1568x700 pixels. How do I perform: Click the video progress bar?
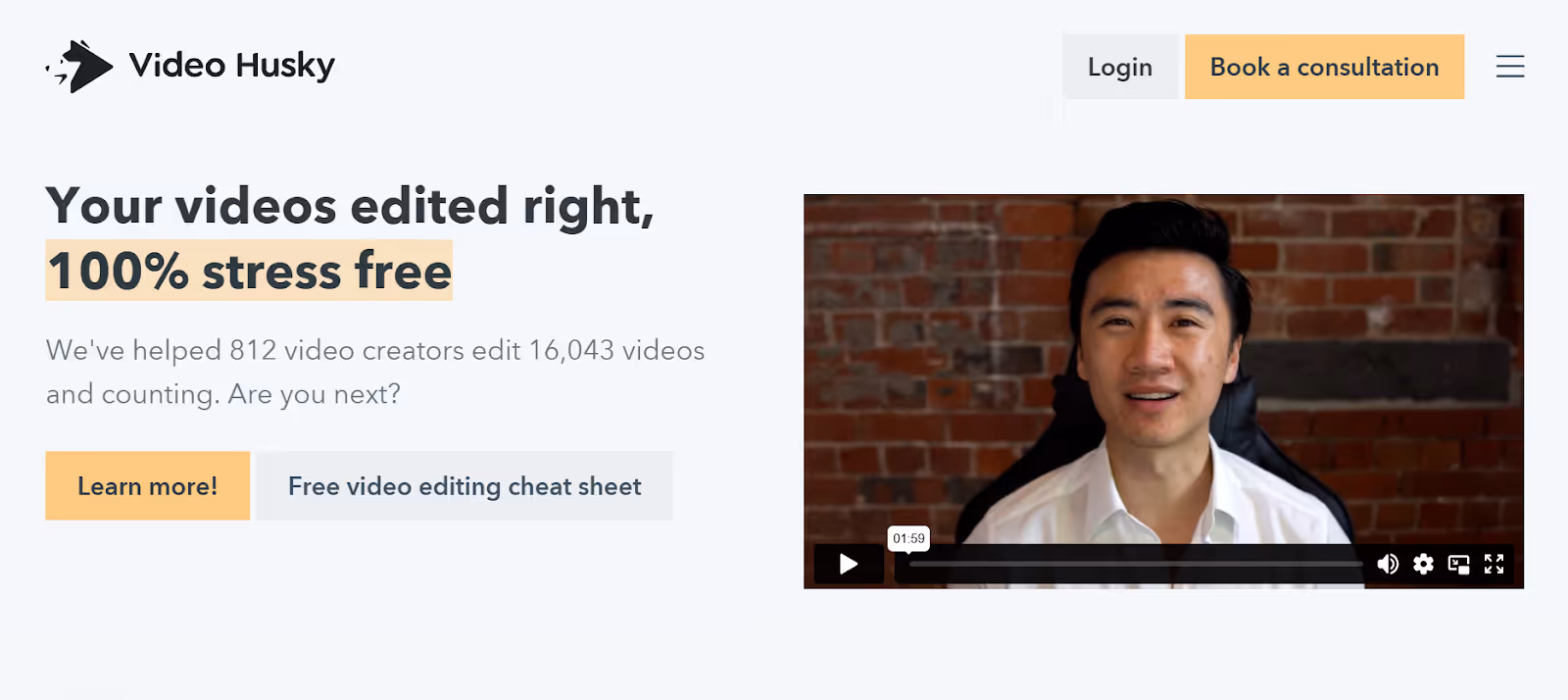coord(1135,564)
